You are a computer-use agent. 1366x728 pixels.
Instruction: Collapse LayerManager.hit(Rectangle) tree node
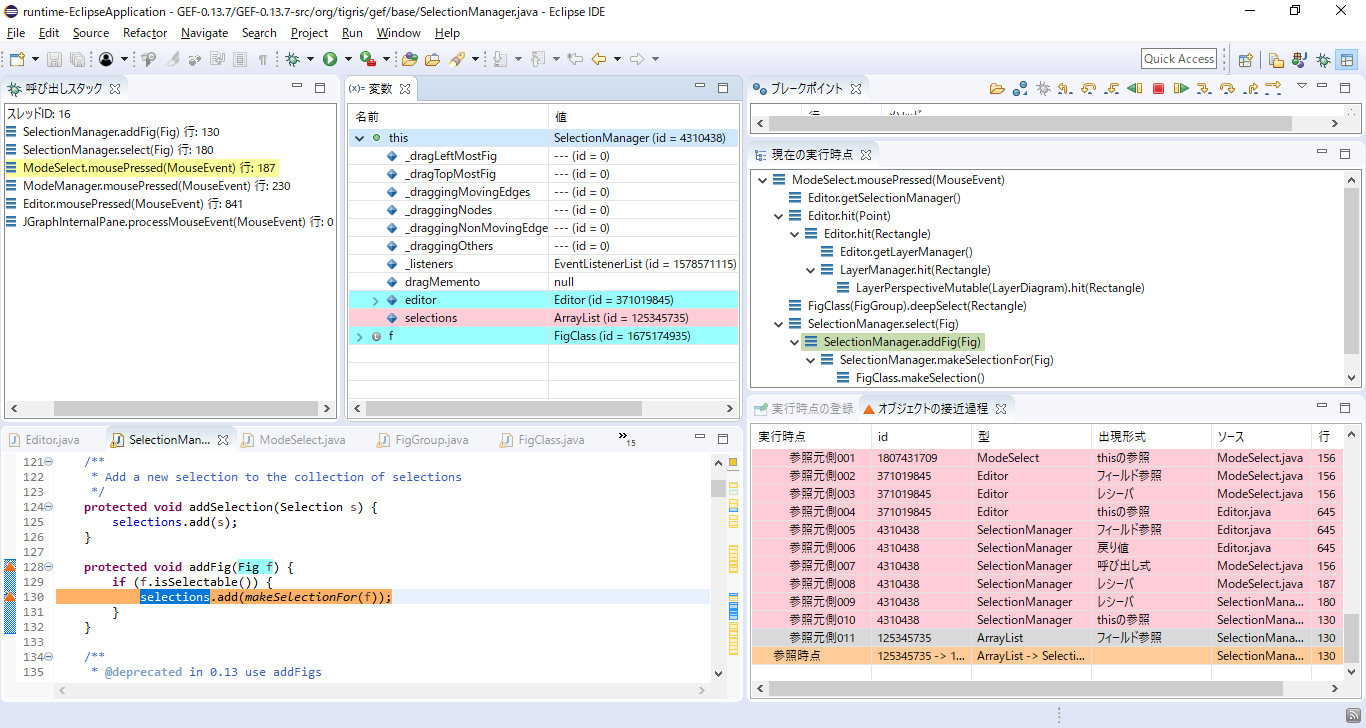coord(811,270)
